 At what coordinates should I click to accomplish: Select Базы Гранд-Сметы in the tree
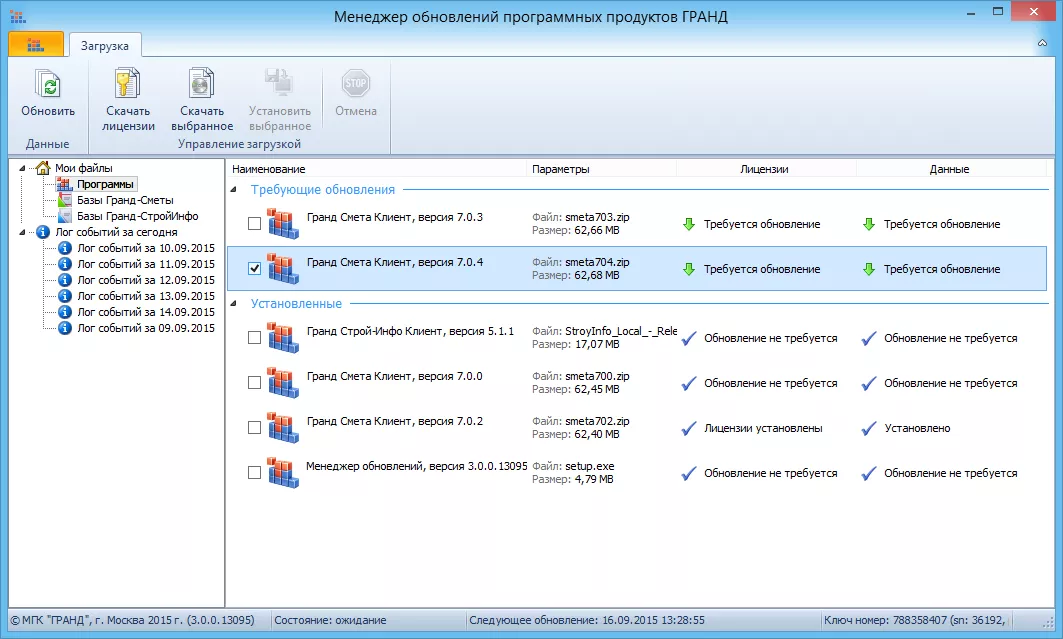[x=125, y=200]
